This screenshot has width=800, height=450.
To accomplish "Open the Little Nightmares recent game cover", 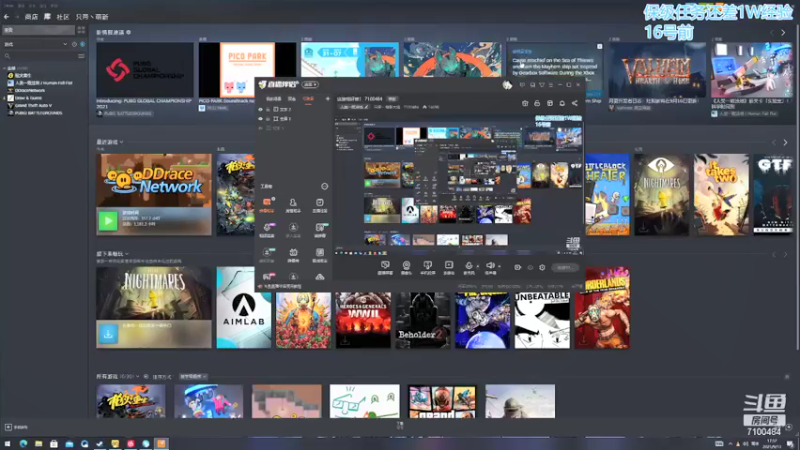I will coord(662,194).
